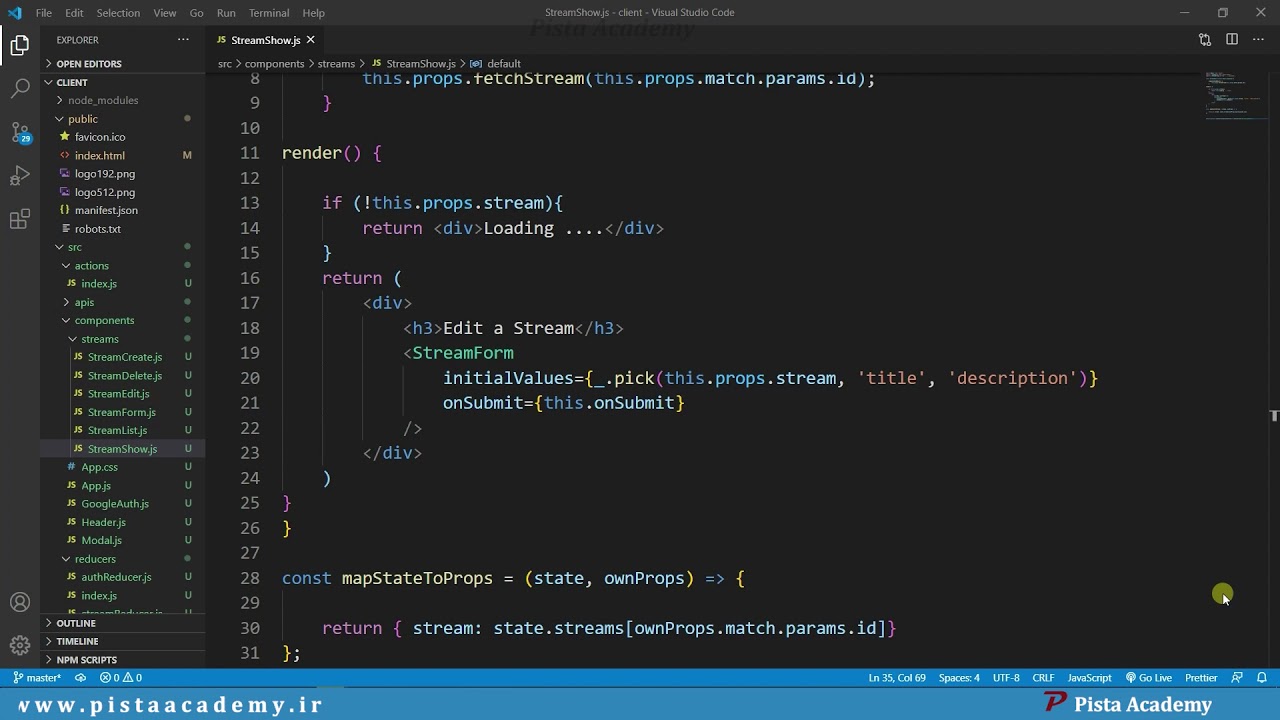The height and width of the screenshot is (720, 1280).
Task: Click the code minimap preview
Action: [1234, 97]
